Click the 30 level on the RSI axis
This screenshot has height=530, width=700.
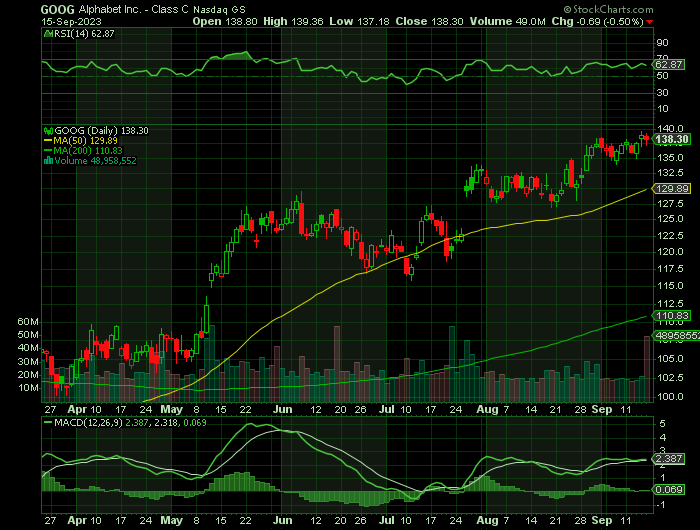pos(662,92)
